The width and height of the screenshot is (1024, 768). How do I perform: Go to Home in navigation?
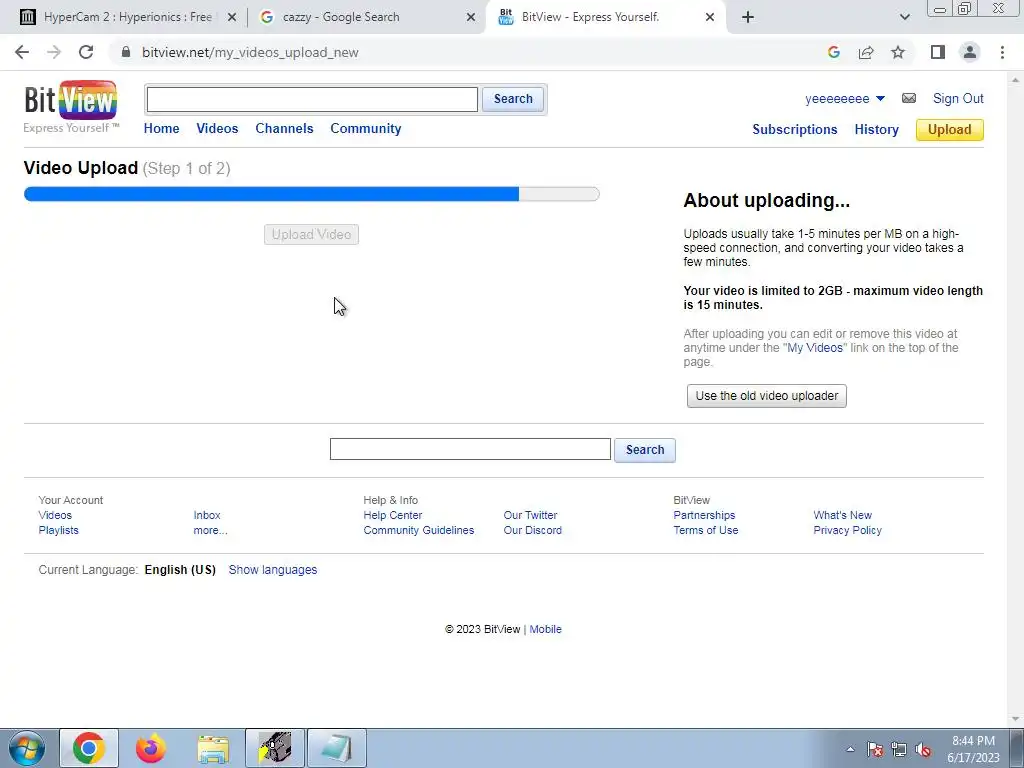(161, 129)
